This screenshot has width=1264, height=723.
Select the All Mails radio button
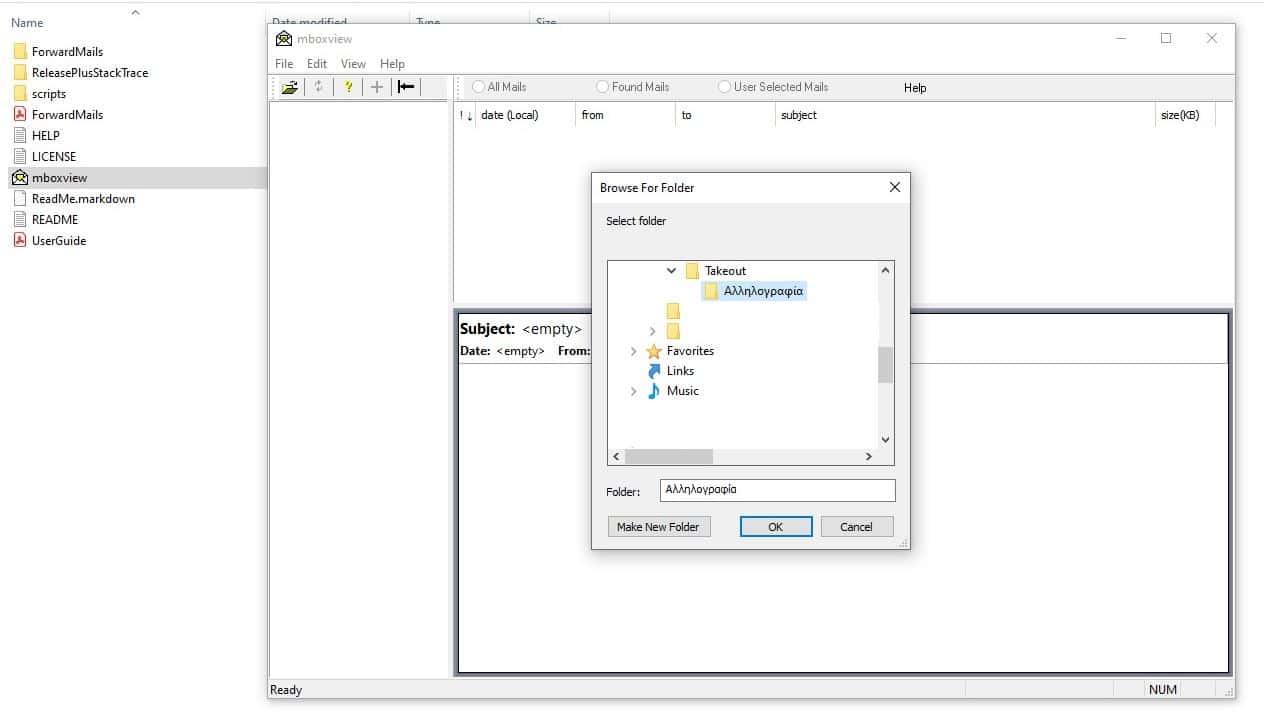click(479, 87)
